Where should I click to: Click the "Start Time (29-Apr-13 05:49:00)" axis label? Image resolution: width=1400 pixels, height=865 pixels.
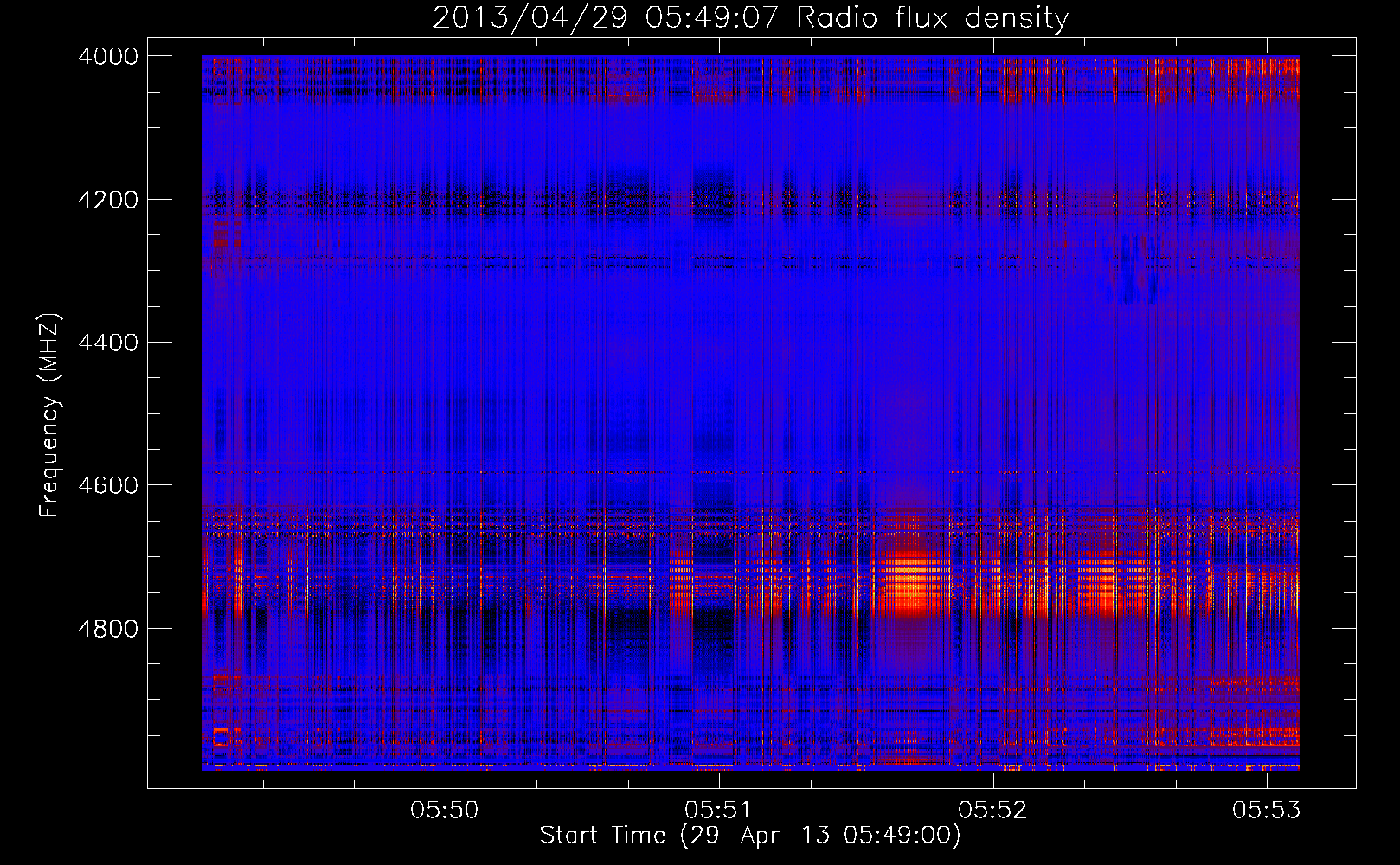(x=750, y=836)
